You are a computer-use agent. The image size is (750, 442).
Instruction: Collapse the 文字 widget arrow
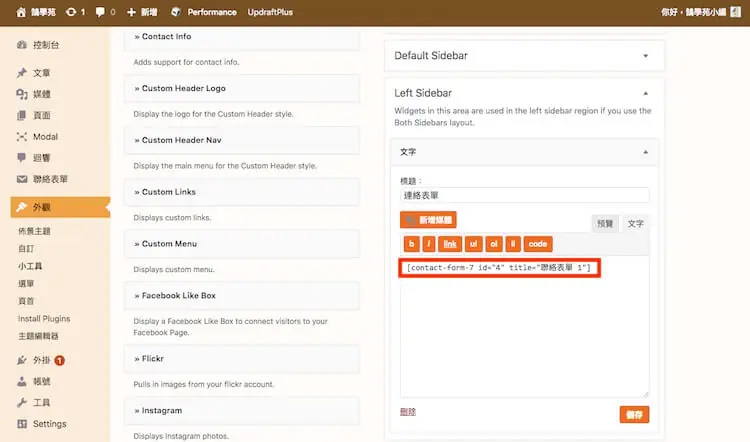click(x=646, y=152)
